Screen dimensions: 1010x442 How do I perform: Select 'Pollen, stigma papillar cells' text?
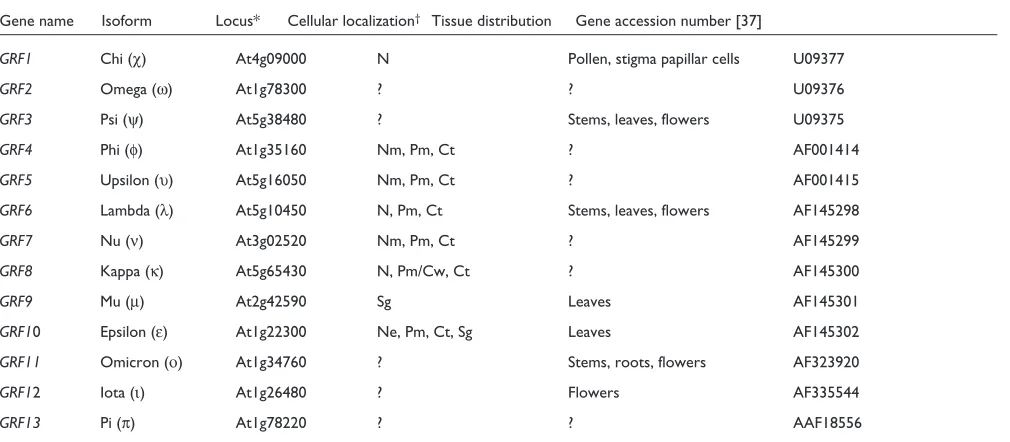coord(654,59)
